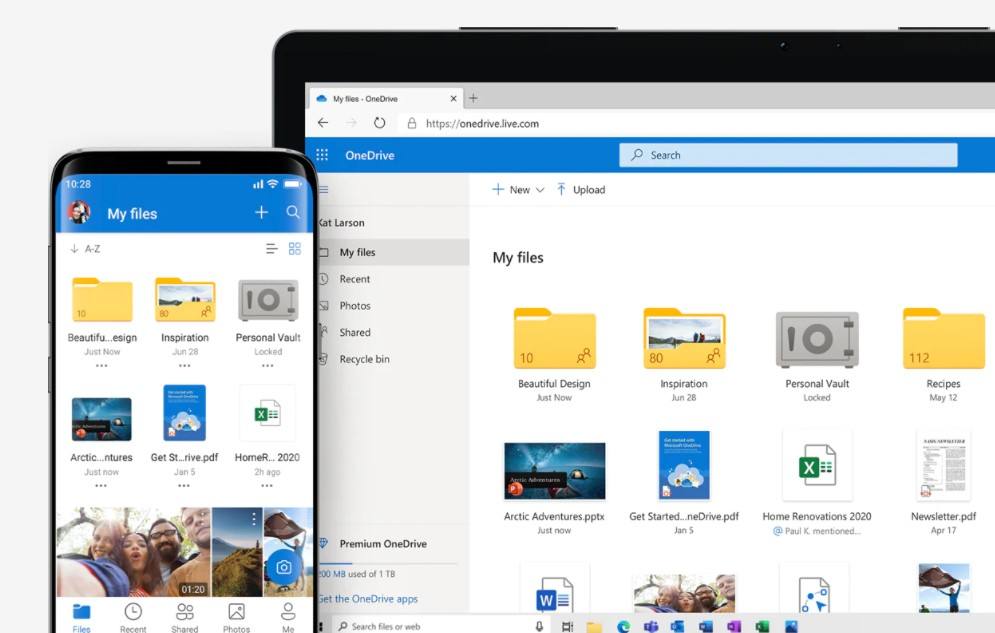Open more options under HomeR... 2020 on phone
The image size is (995, 633).
tap(267, 486)
